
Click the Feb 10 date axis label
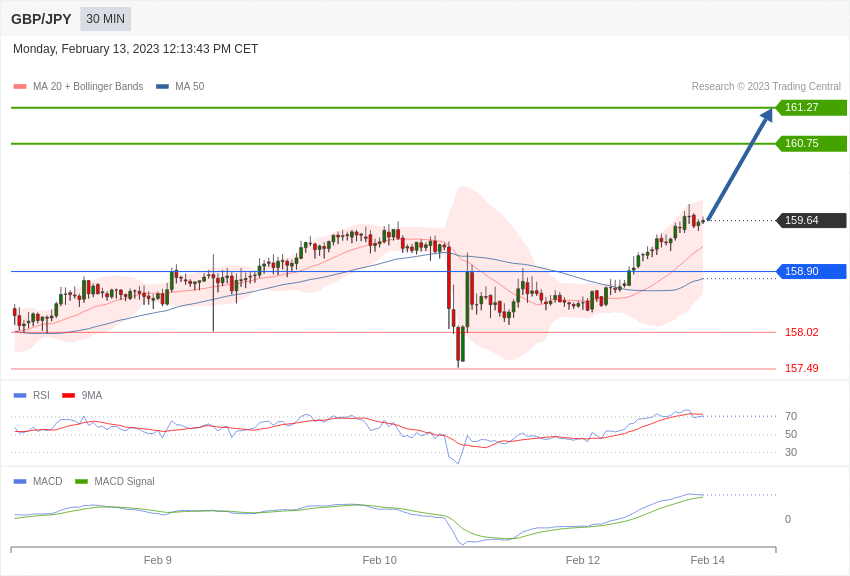click(379, 560)
